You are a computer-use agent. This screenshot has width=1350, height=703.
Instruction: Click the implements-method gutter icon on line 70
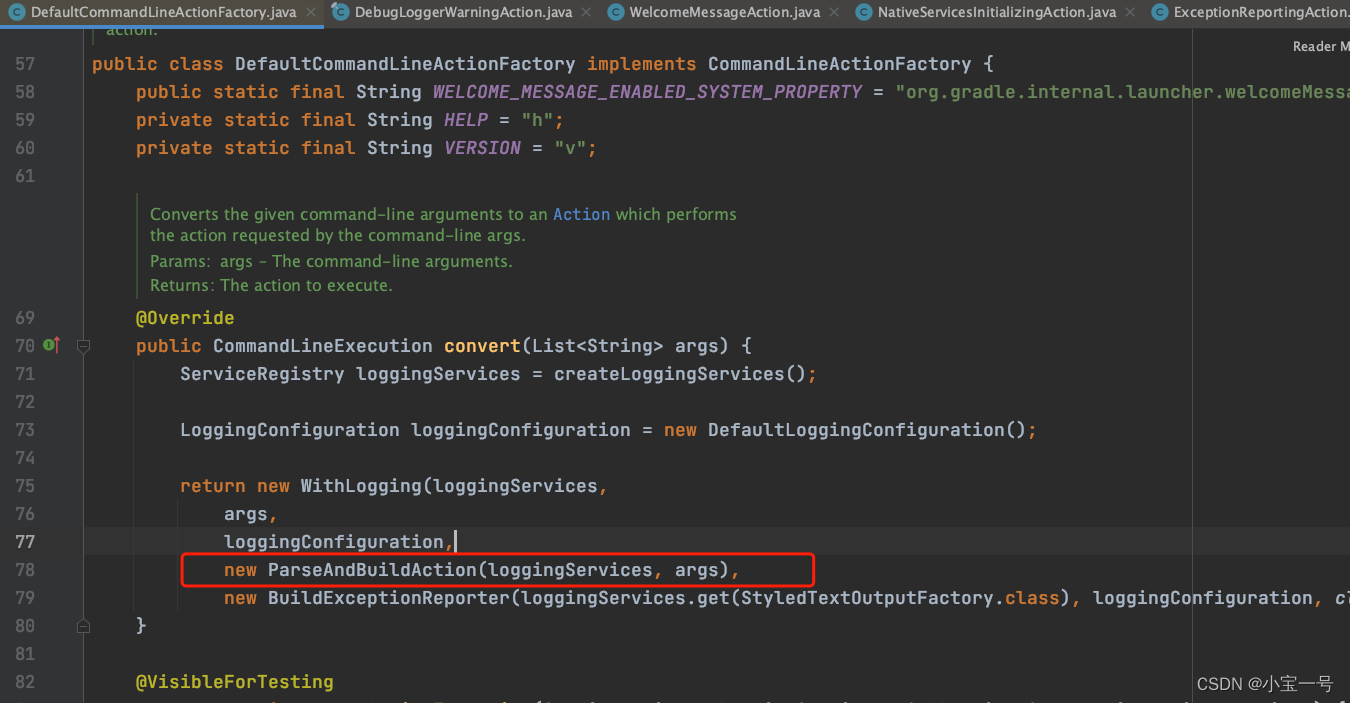tap(52, 346)
